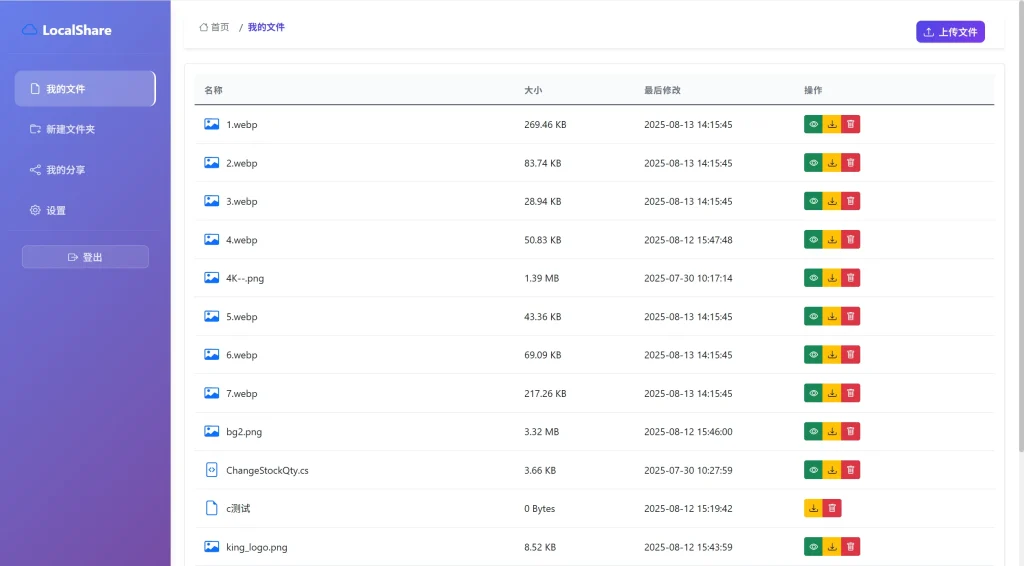Click the 2.webp file name
The image size is (1024, 566).
pyautogui.click(x=242, y=163)
